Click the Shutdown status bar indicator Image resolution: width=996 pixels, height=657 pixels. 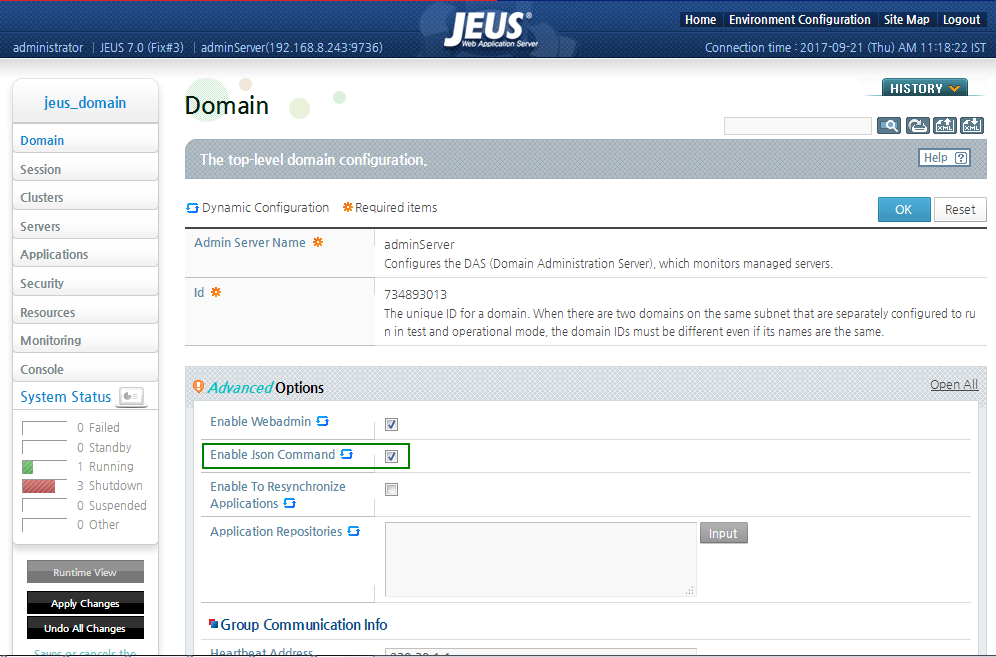click(x=44, y=486)
